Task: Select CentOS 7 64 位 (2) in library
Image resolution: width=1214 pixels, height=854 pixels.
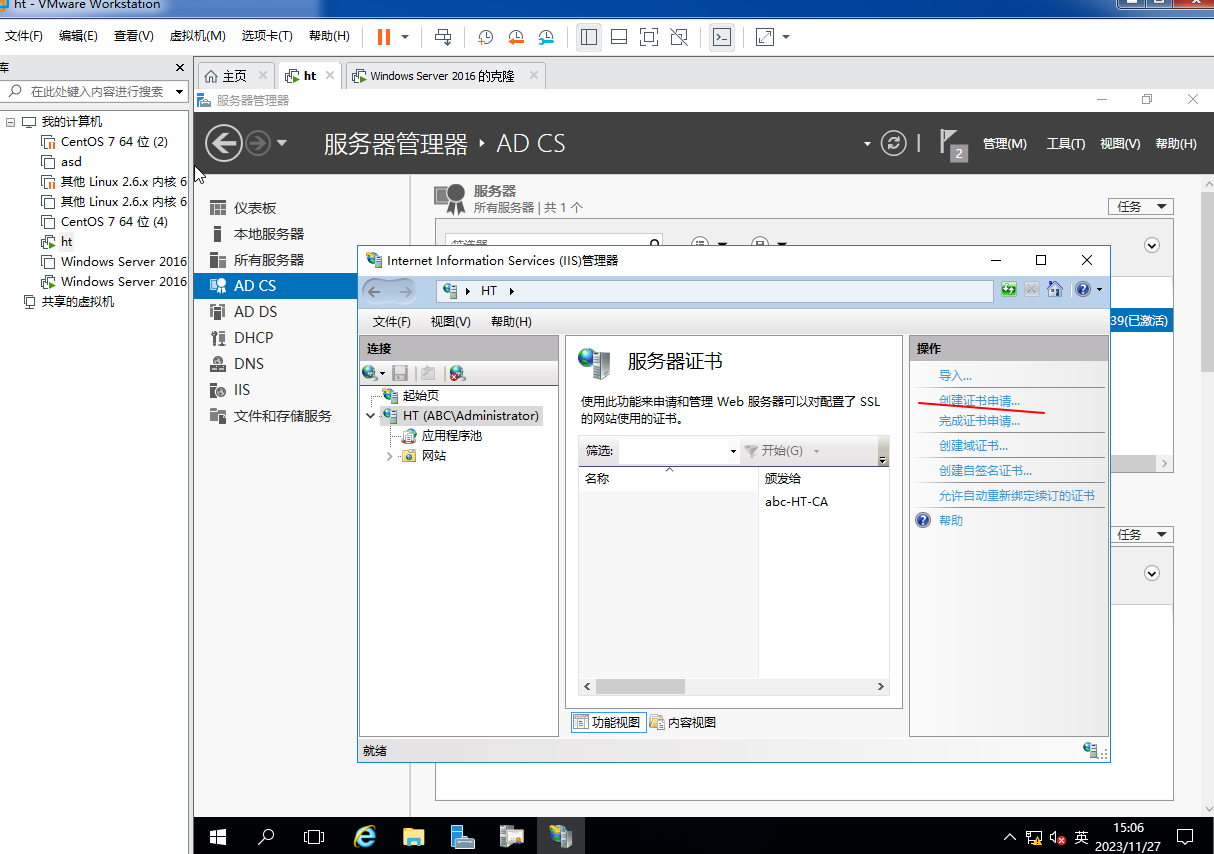Action: tap(113, 142)
